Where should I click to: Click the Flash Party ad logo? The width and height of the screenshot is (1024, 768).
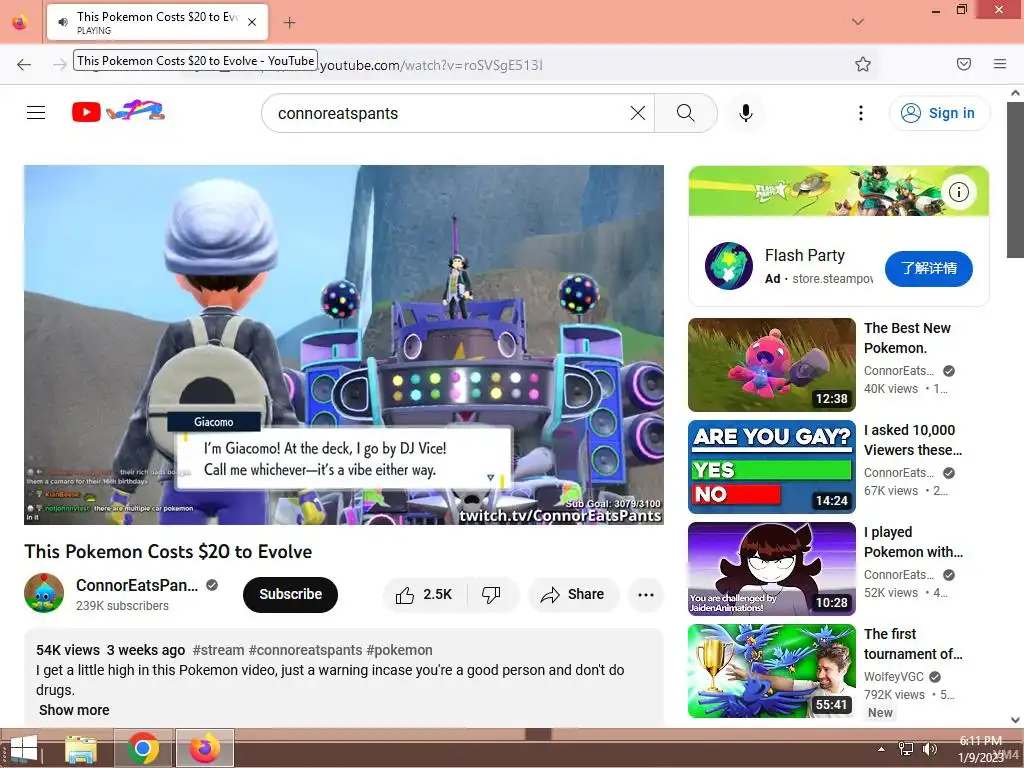click(729, 266)
